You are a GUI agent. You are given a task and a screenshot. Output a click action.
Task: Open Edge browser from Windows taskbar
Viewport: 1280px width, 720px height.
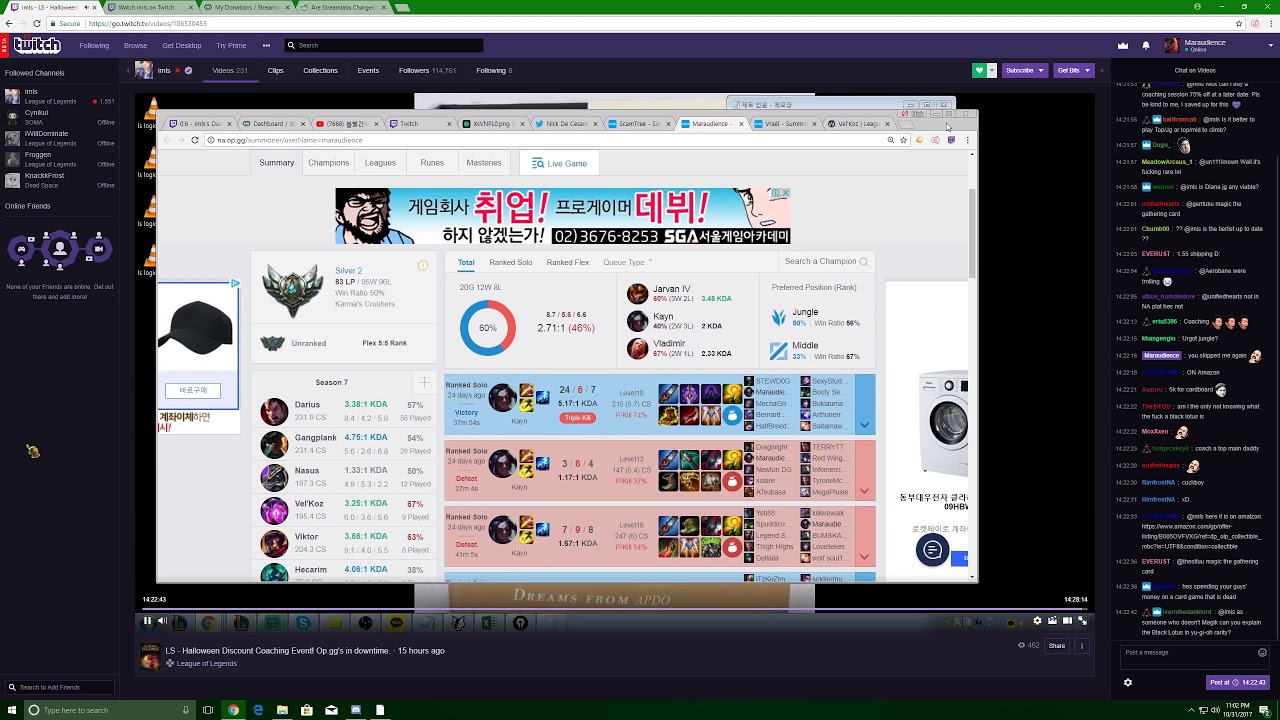[258, 710]
